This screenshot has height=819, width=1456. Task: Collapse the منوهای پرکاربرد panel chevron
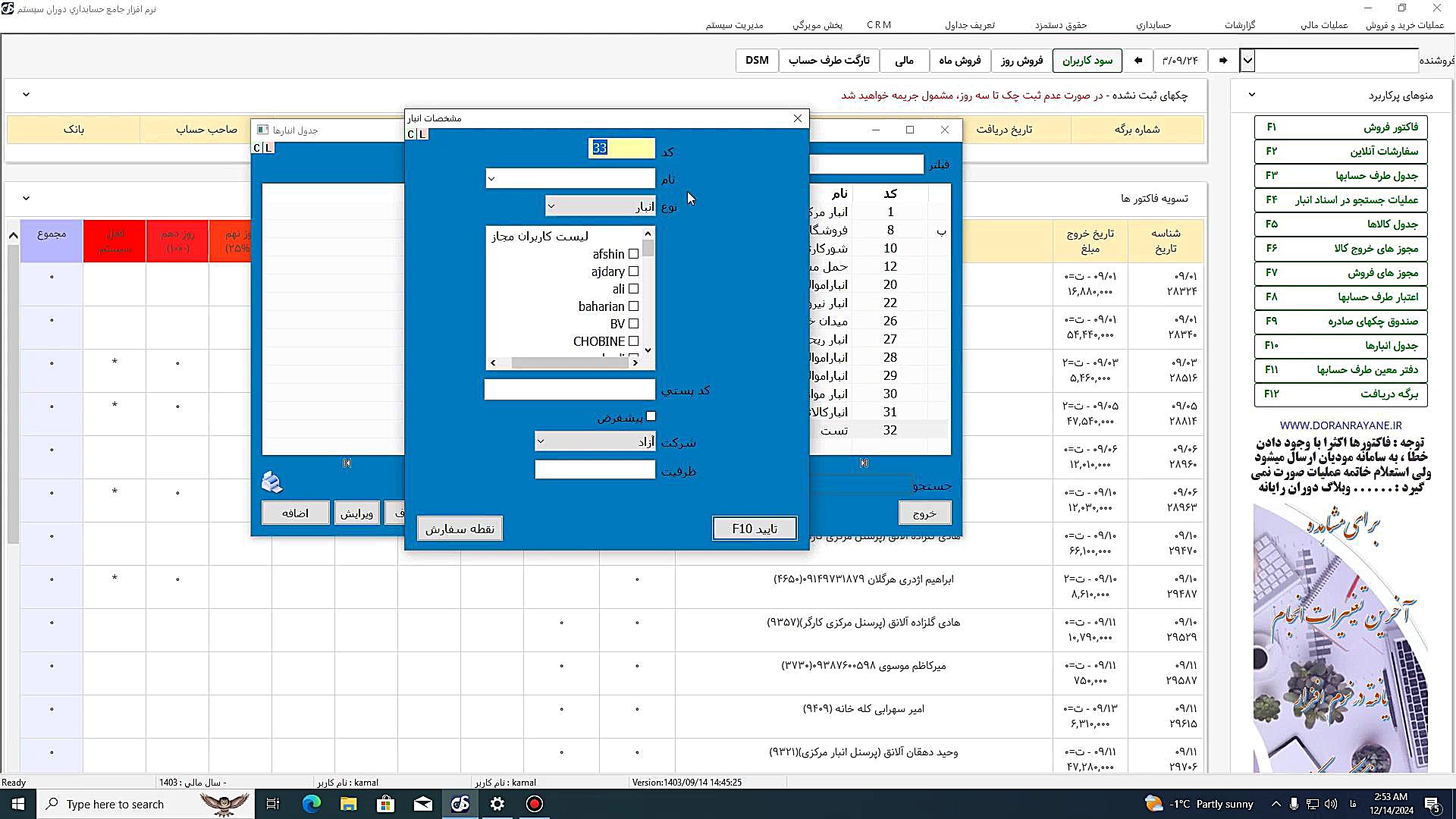coord(1252,95)
